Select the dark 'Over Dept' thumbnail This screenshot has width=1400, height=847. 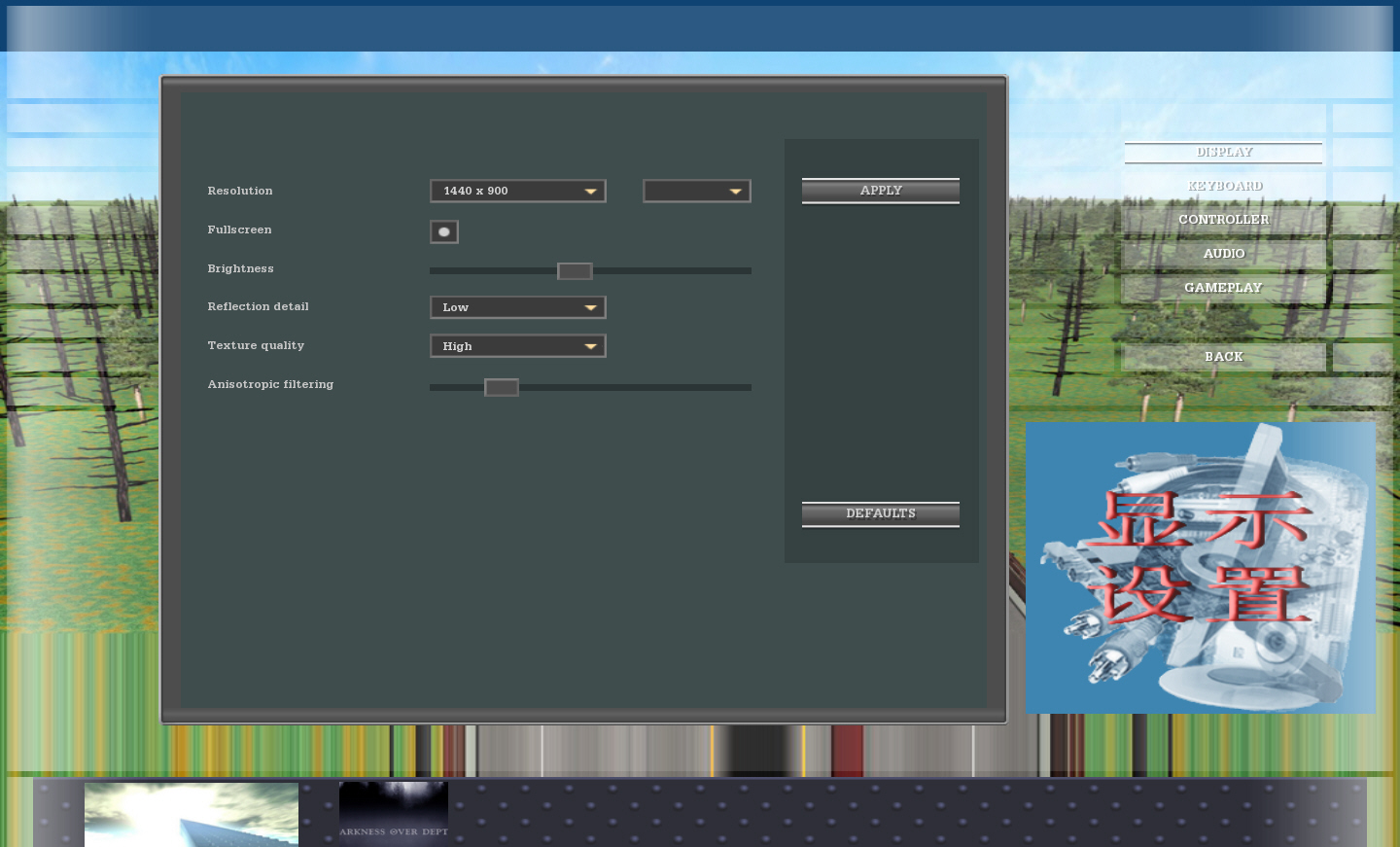[394, 810]
